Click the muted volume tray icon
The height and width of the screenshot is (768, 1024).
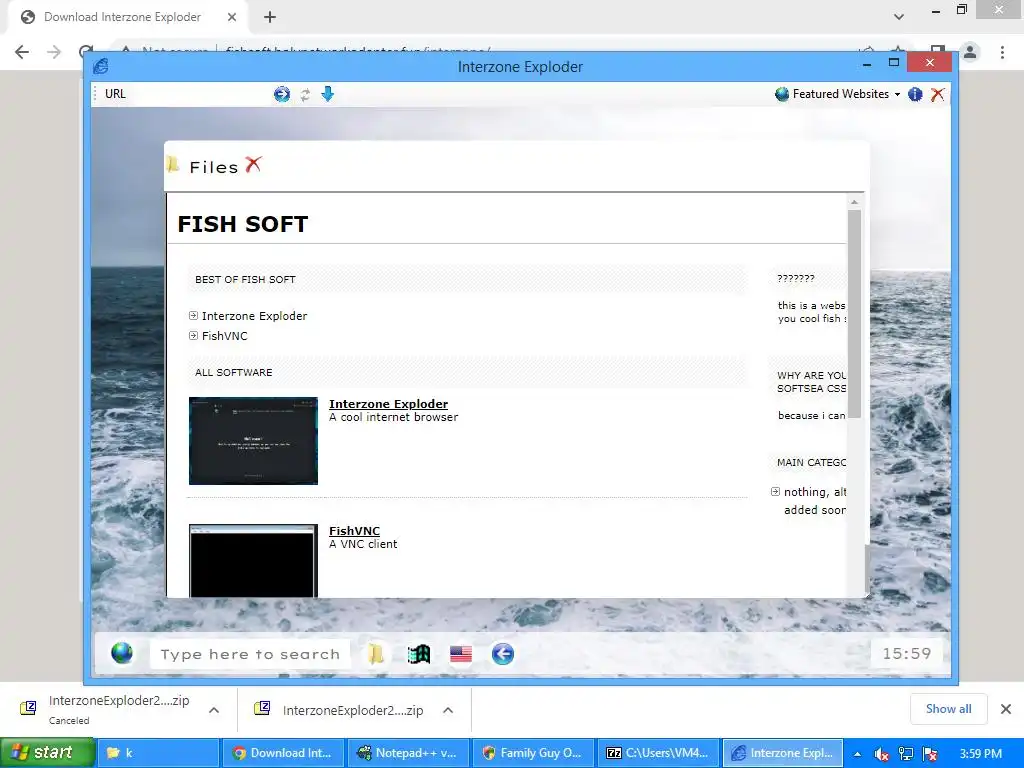click(x=881, y=754)
